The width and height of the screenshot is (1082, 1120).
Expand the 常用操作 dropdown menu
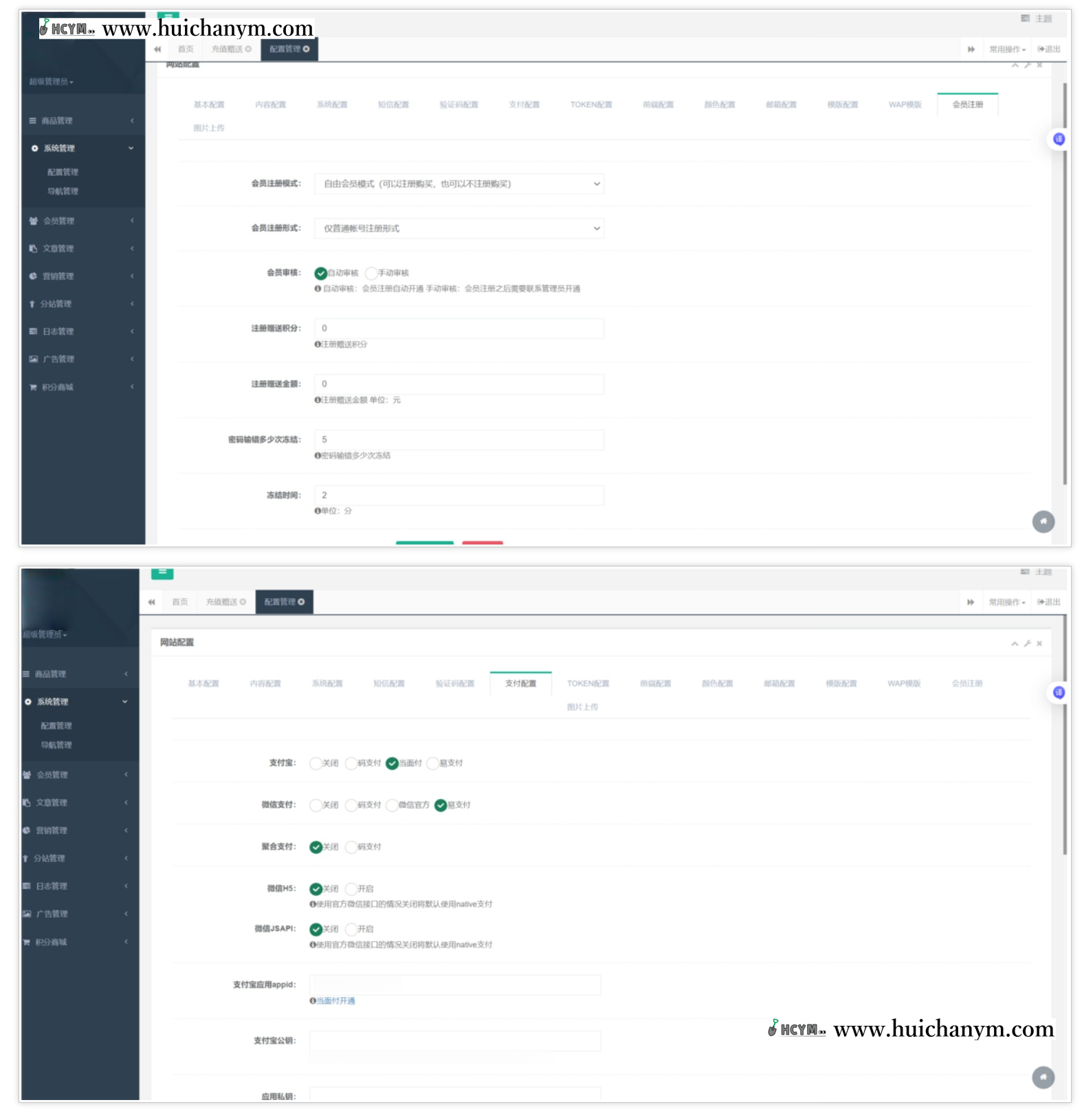coord(1007,50)
